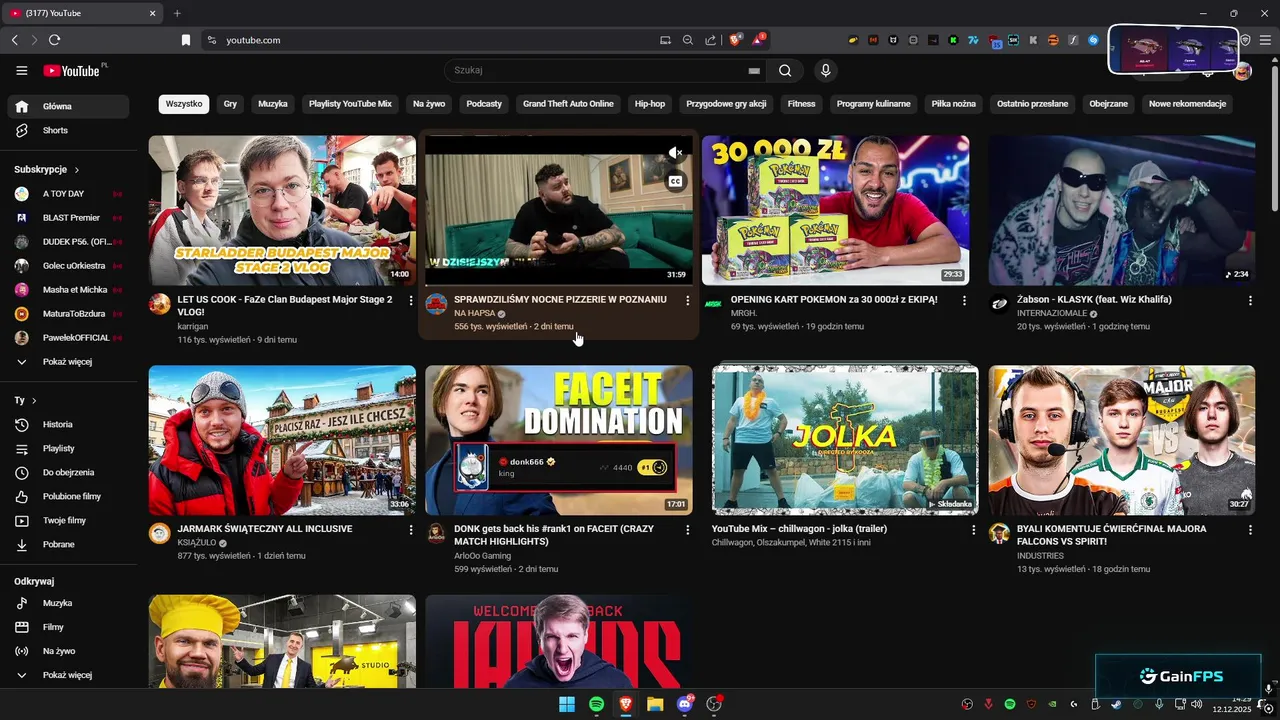The width and height of the screenshot is (1280, 720).
Task: Bookmark this page icon in address bar
Action: click(185, 40)
